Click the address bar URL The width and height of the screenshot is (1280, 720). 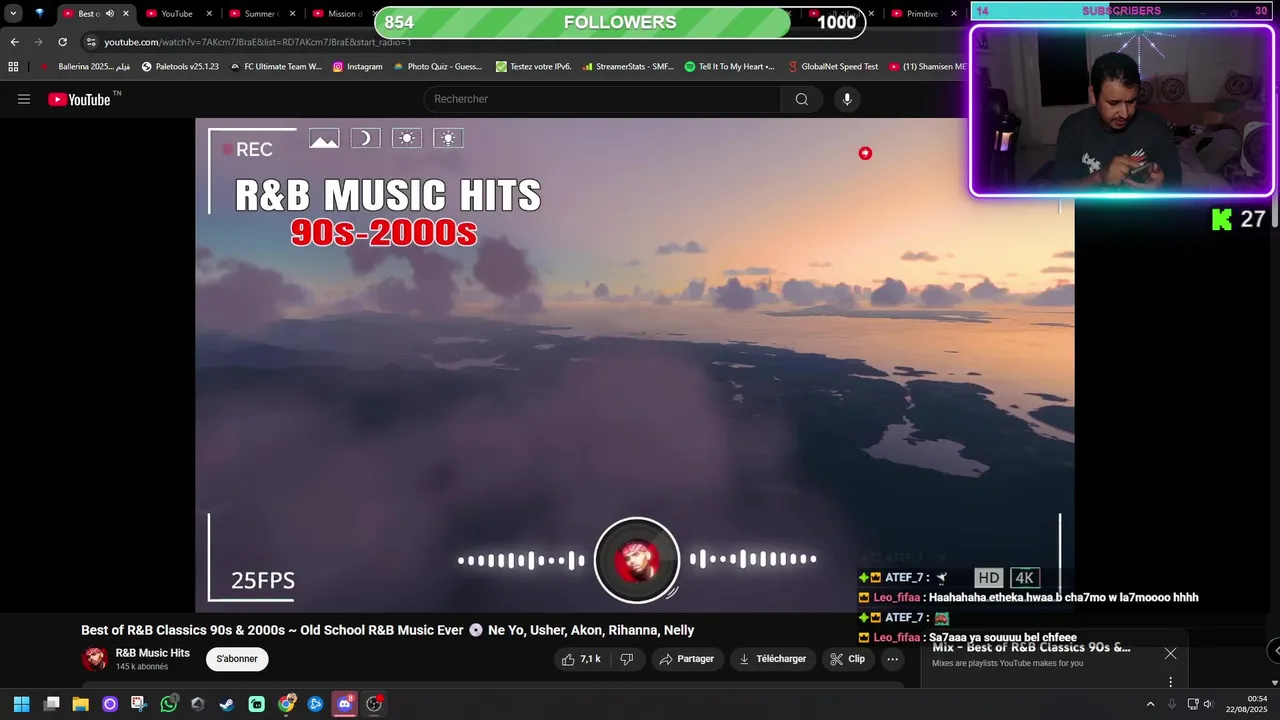coord(258,42)
